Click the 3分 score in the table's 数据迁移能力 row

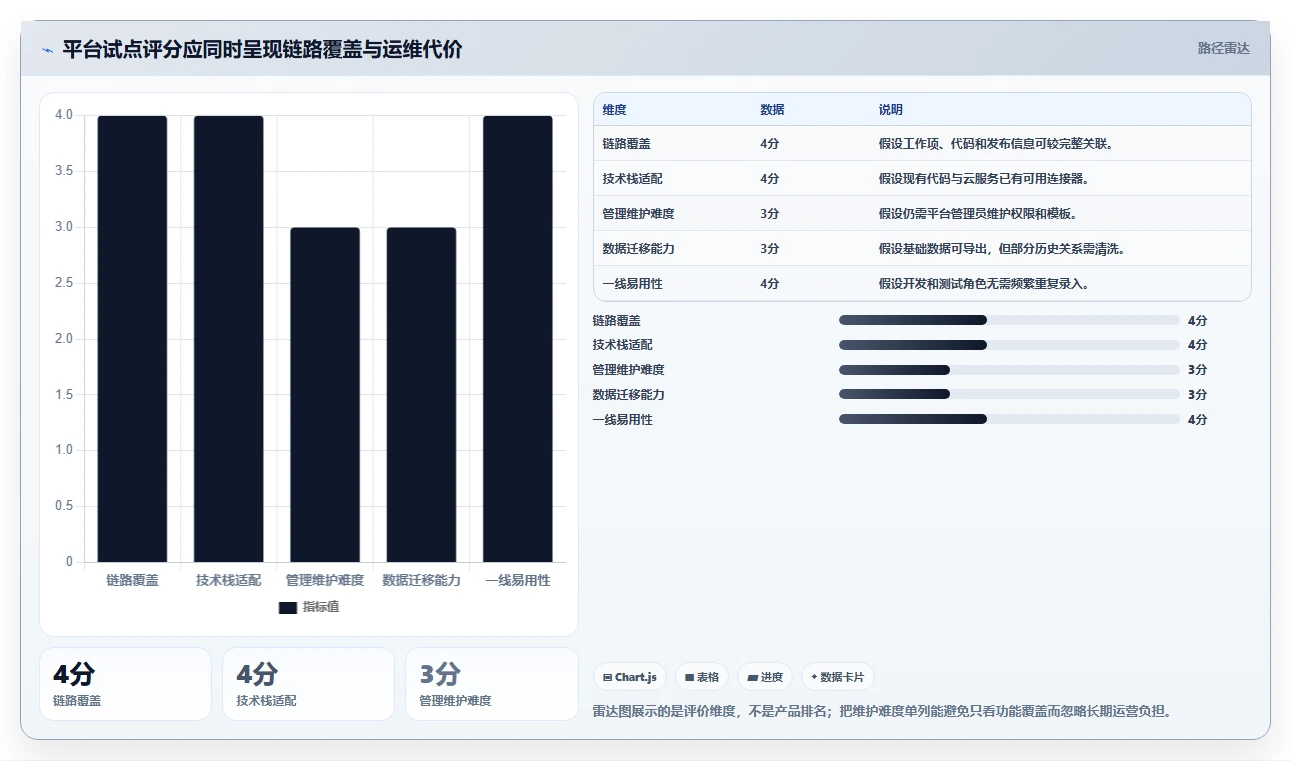770,249
